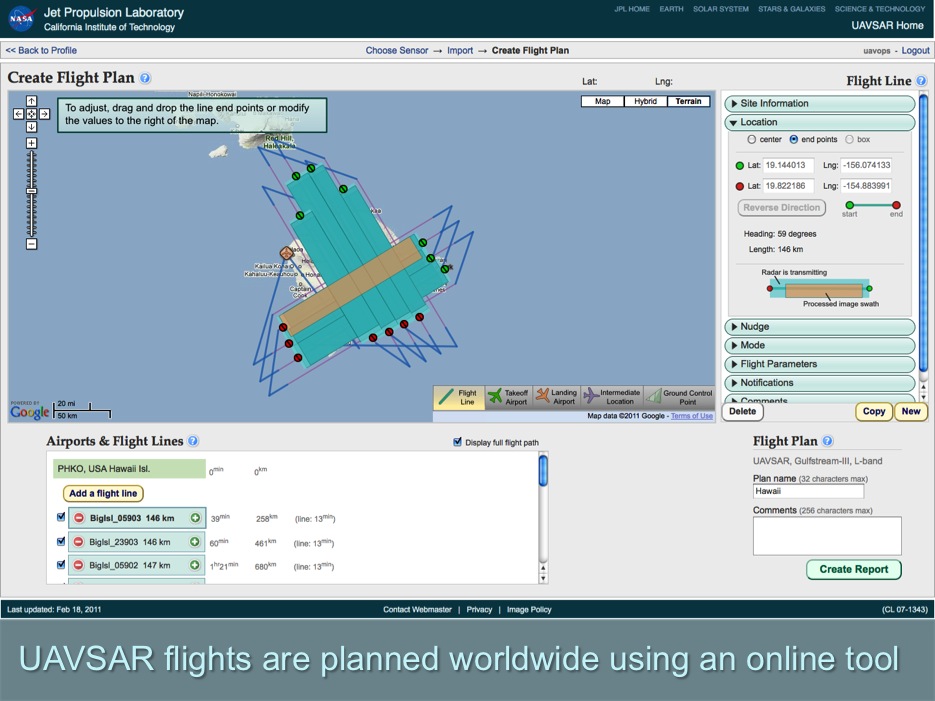
Task: Expand the Flight Parameters section
Action: 819,364
